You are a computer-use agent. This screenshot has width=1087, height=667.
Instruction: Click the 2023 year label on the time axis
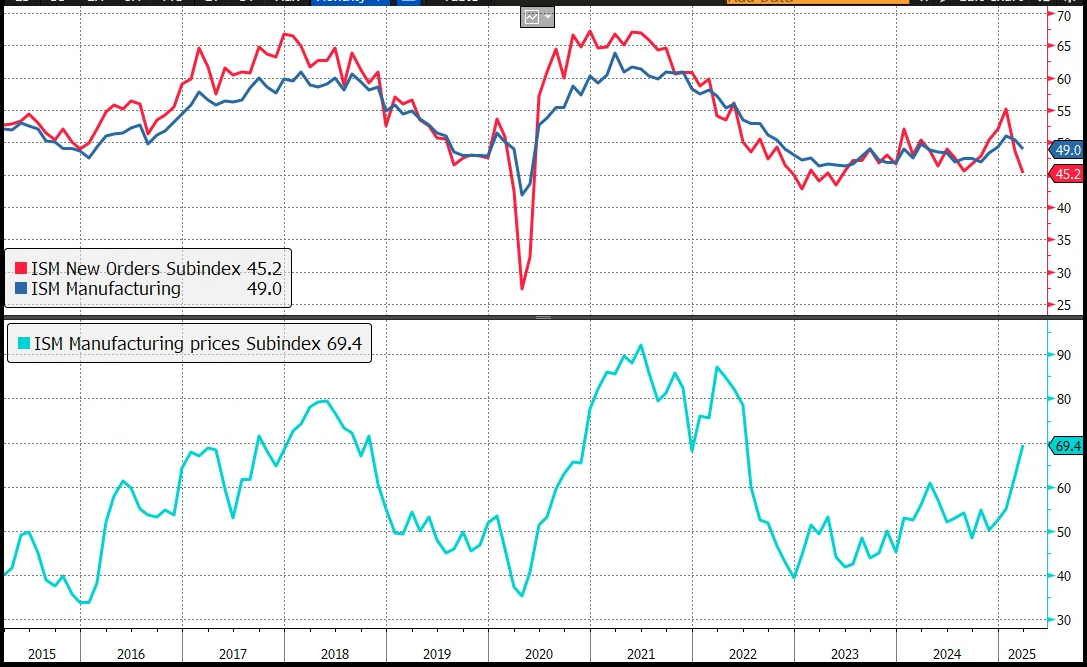[844, 654]
